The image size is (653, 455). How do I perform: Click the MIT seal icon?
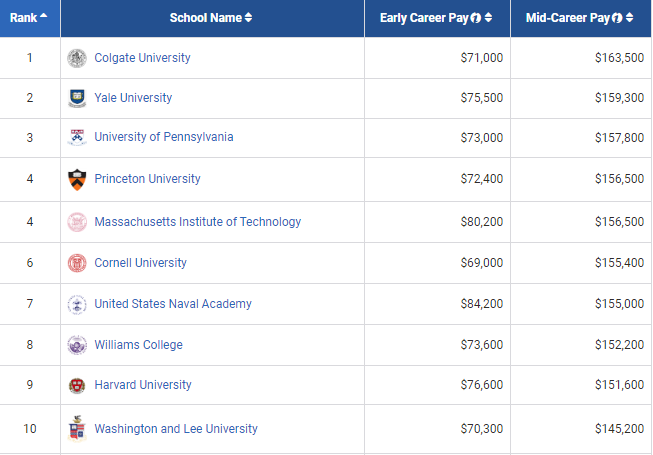pyautogui.click(x=77, y=222)
